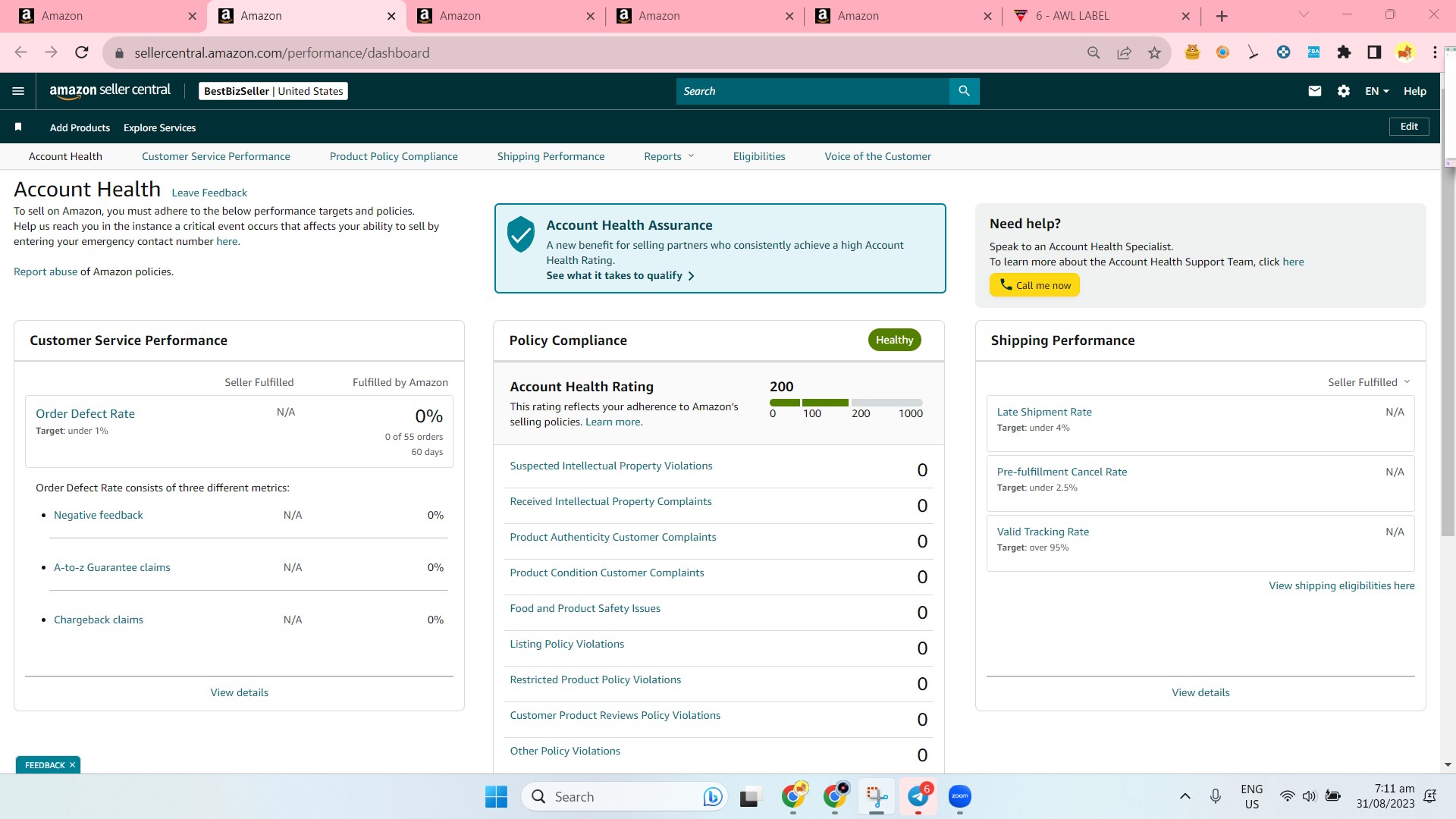Image resolution: width=1456 pixels, height=819 pixels.
Task: Open the browser extensions puzzle icon
Action: [1344, 52]
